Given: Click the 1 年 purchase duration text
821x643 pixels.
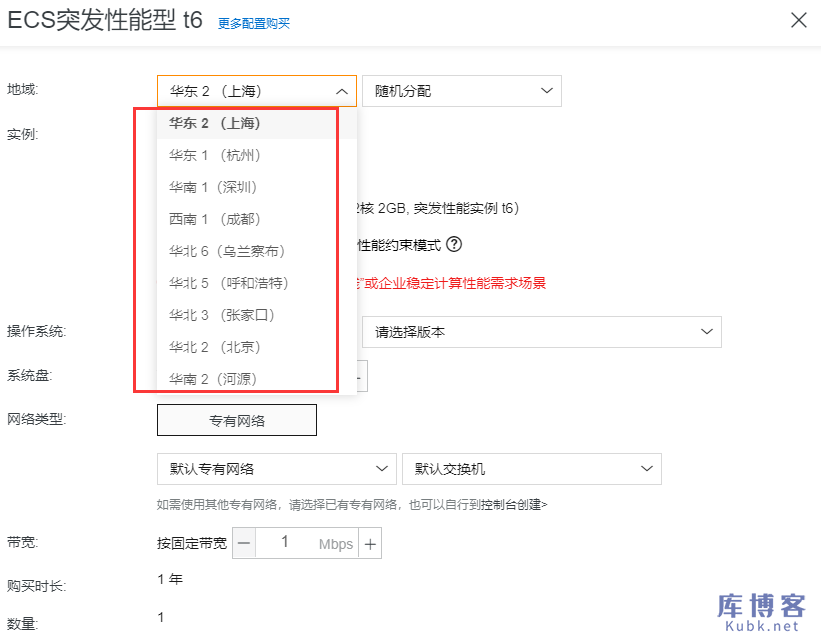Looking at the screenshot, I should pos(170,579).
